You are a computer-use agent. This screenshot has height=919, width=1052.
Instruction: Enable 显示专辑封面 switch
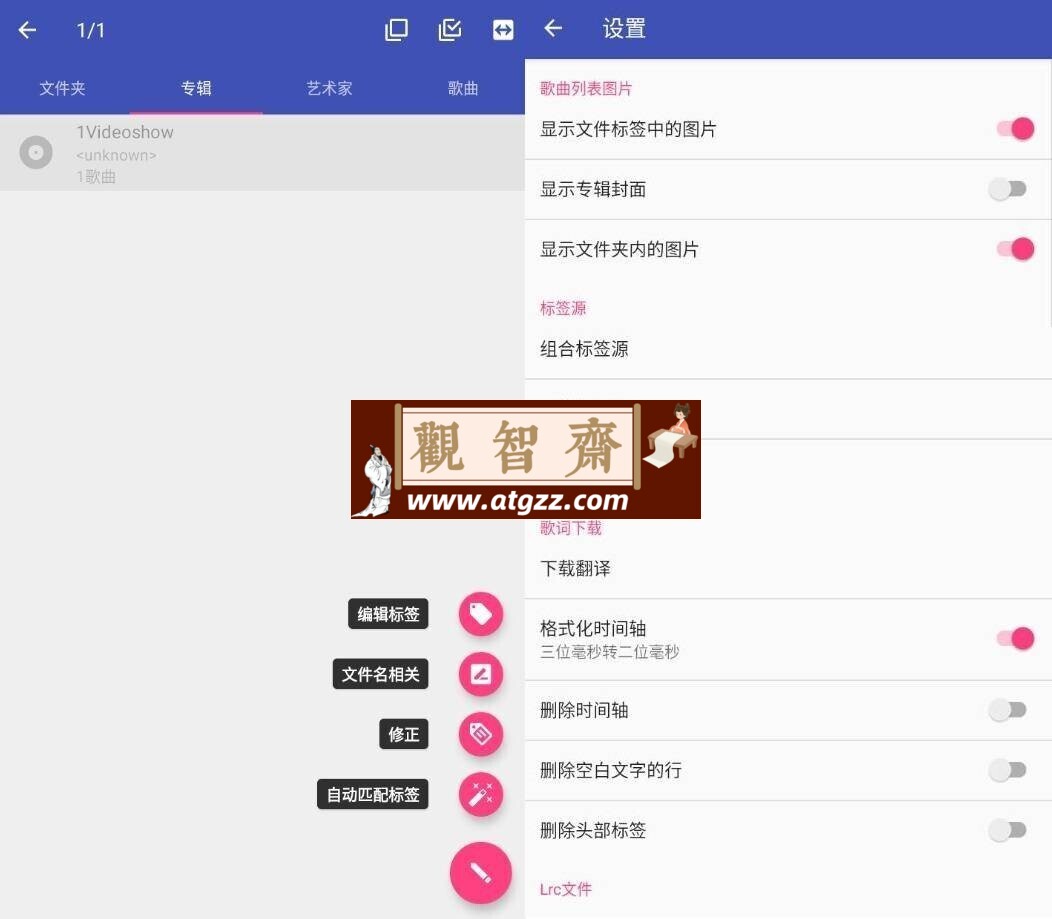tap(1007, 189)
